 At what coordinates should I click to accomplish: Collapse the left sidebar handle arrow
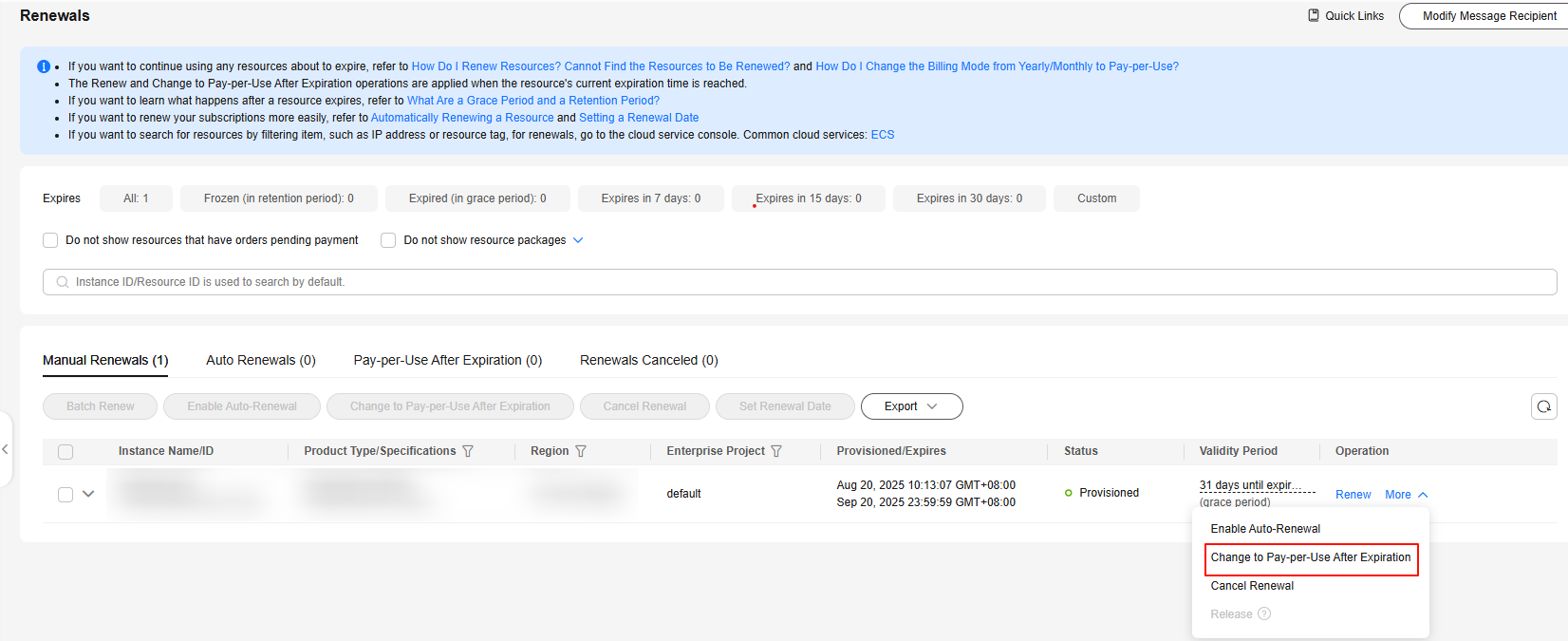click(5, 449)
